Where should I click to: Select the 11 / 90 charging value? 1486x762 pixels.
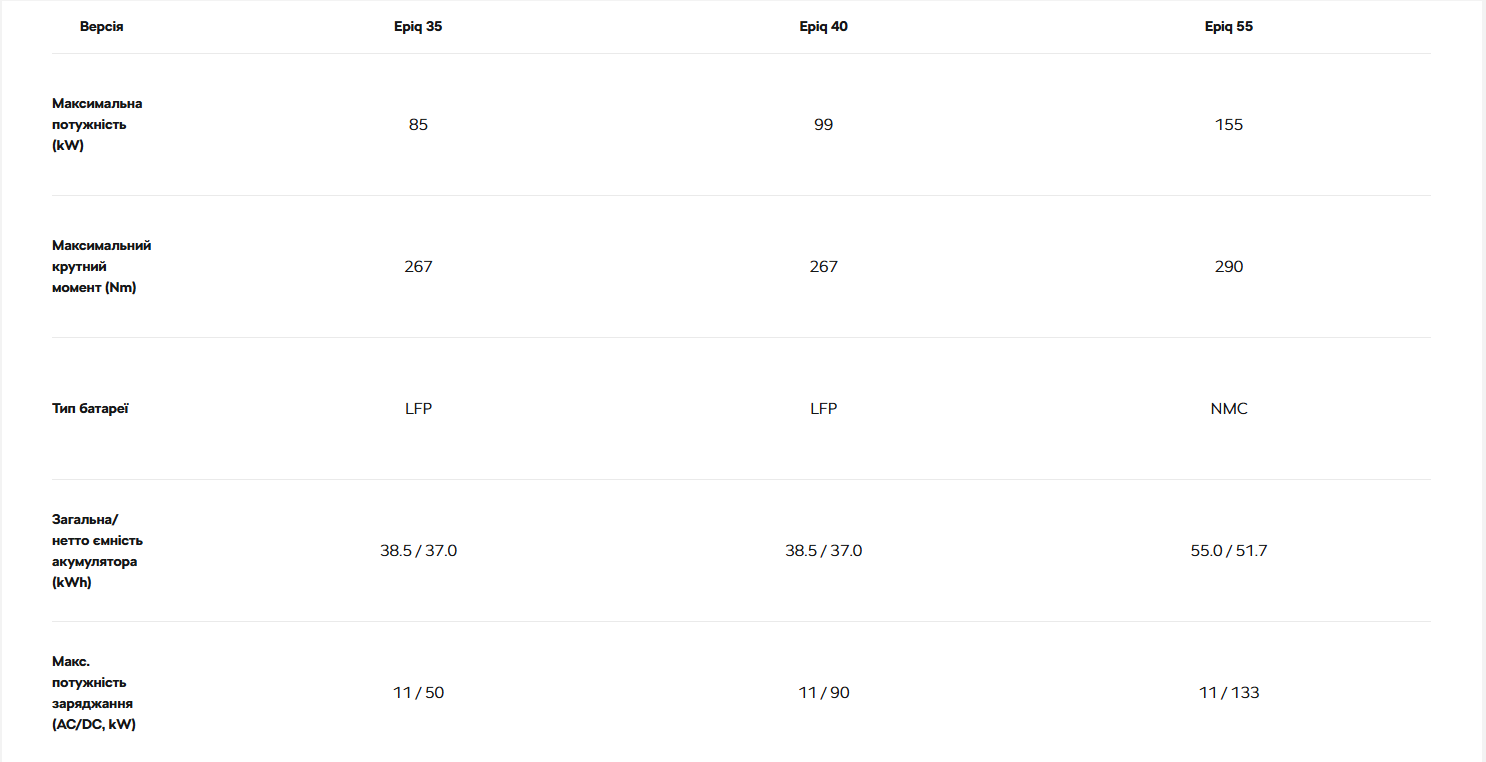pos(823,693)
